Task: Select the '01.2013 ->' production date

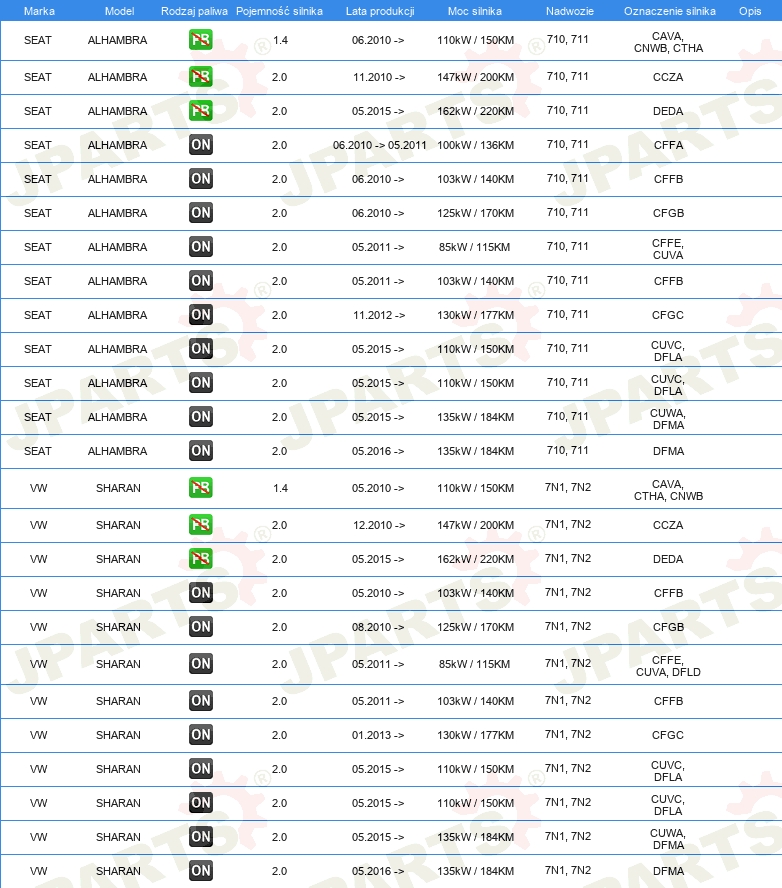Action: click(x=378, y=735)
